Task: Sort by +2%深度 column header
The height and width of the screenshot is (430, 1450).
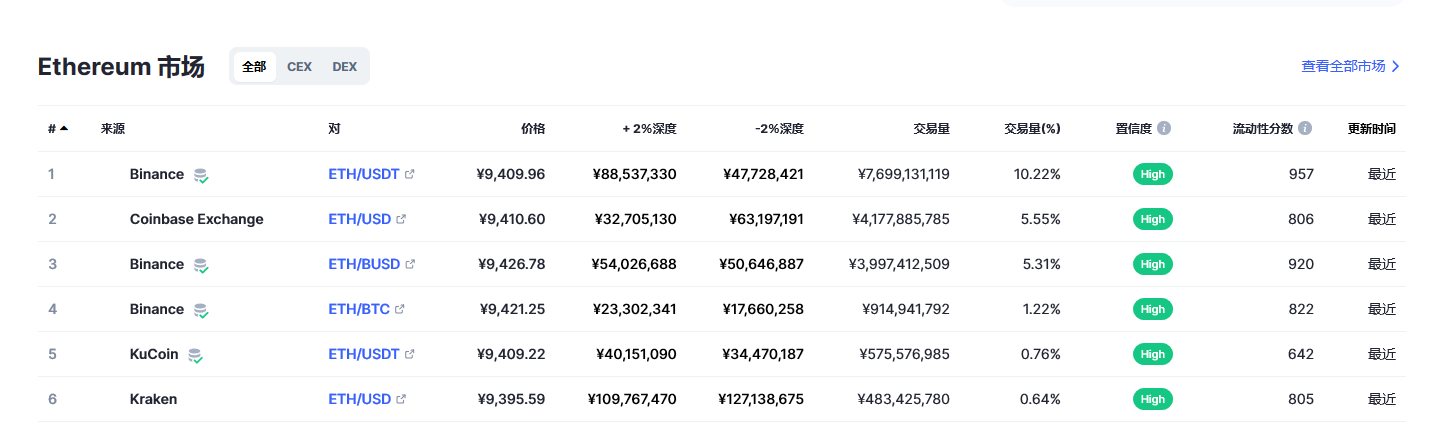Action: 649,129
